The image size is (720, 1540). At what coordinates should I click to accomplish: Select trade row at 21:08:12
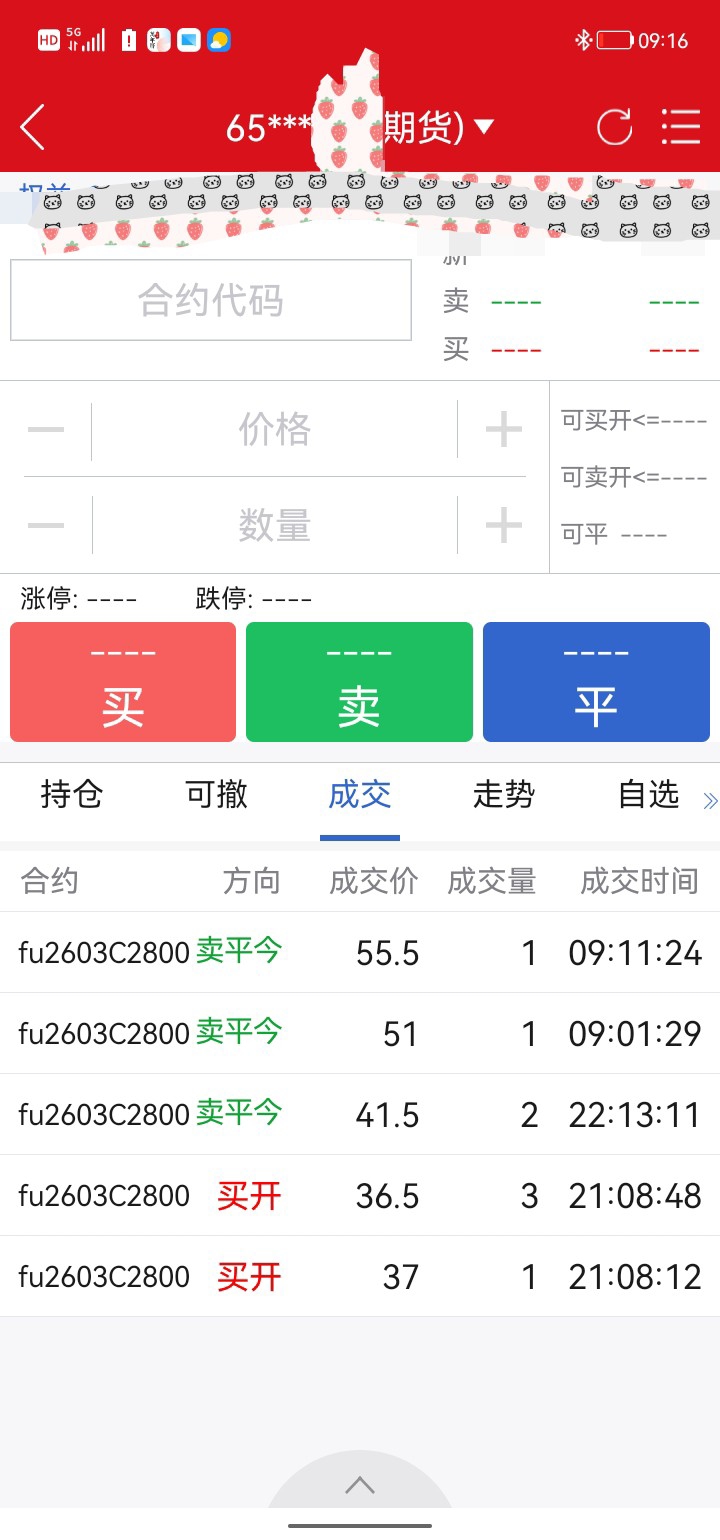360,1276
